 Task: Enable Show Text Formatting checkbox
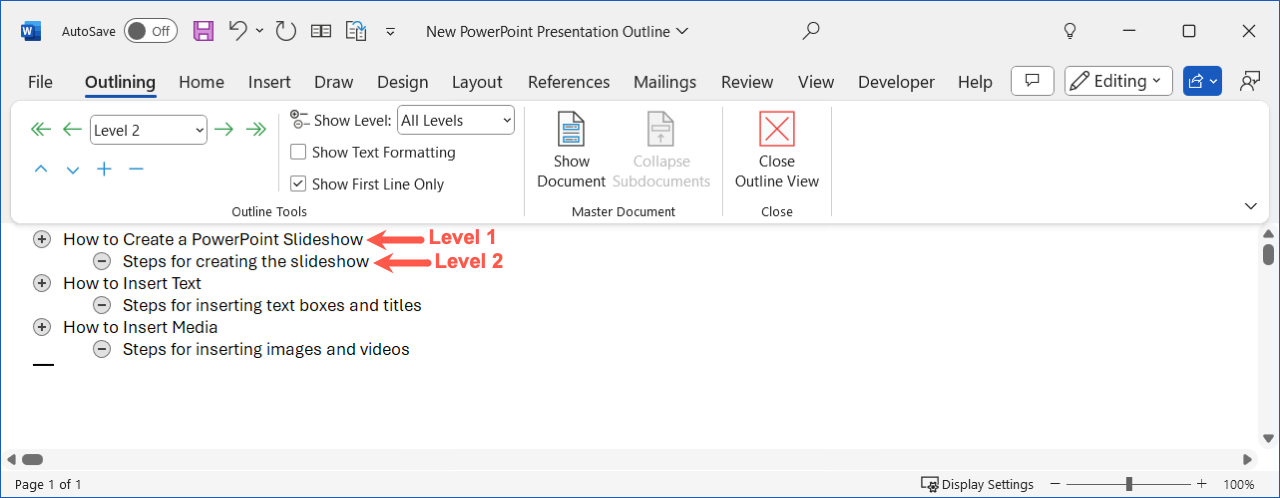[298, 152]
